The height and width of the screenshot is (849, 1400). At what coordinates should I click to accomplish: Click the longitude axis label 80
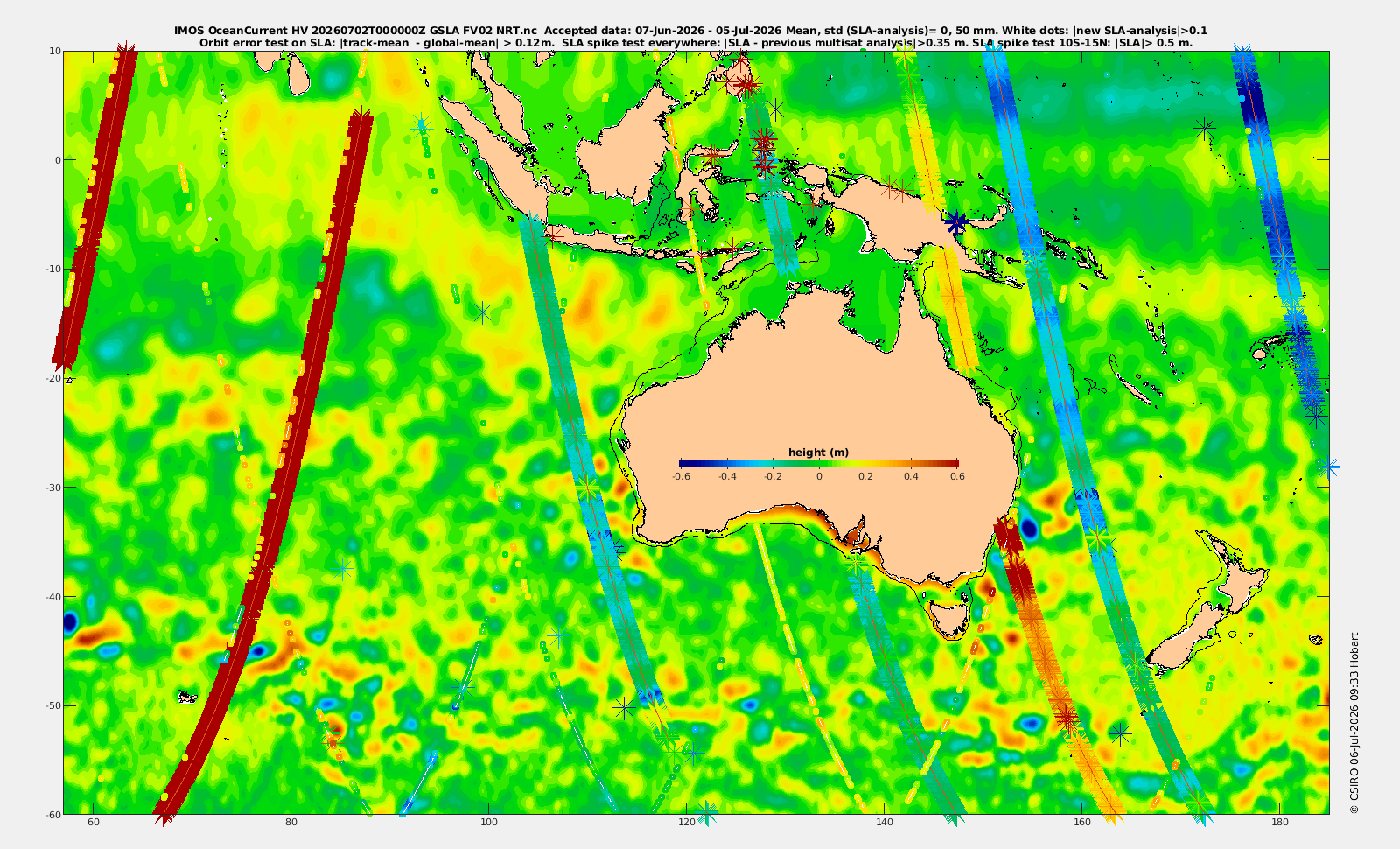click(x=291, y=822)
